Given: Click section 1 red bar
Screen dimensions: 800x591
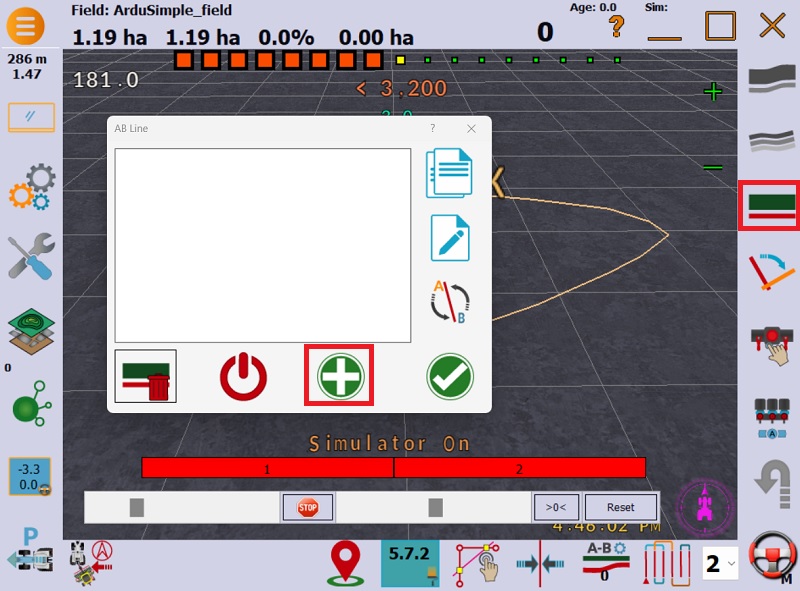Looking at the screenshot, I should tap(267, 468).
